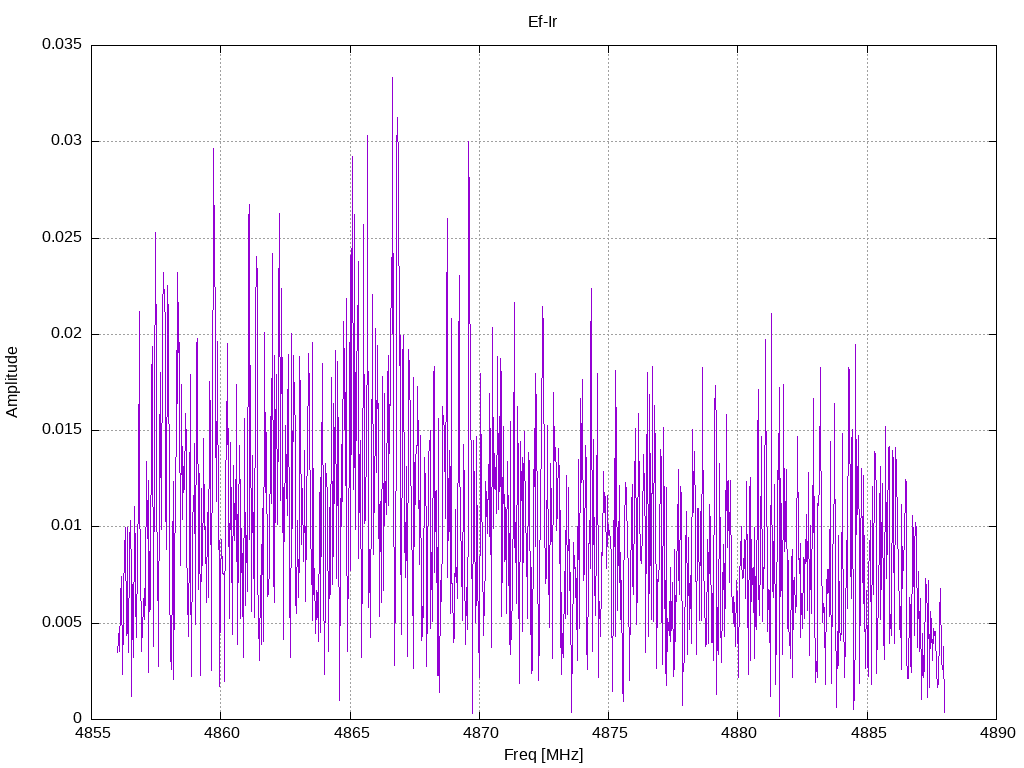Click the 4880 x-axis tick label
The image size is (1024, 768).
(738, 733)
